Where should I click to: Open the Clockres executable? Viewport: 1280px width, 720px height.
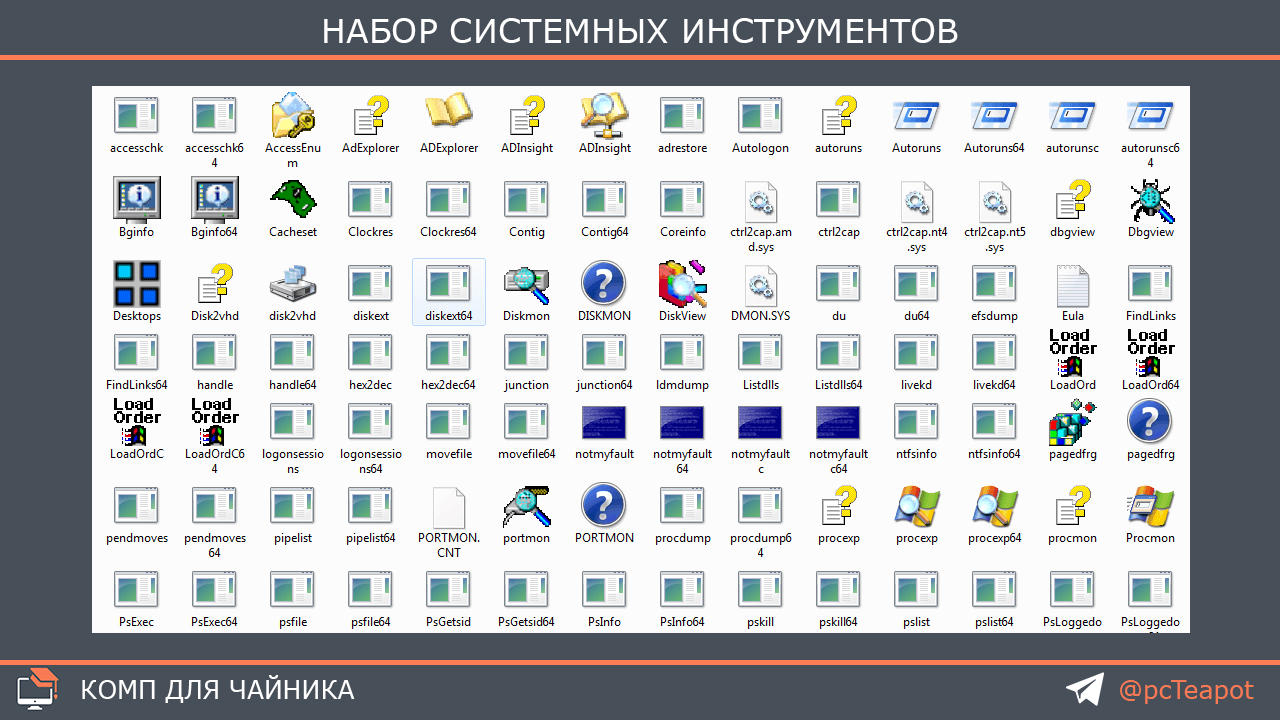tap(370, 200)
